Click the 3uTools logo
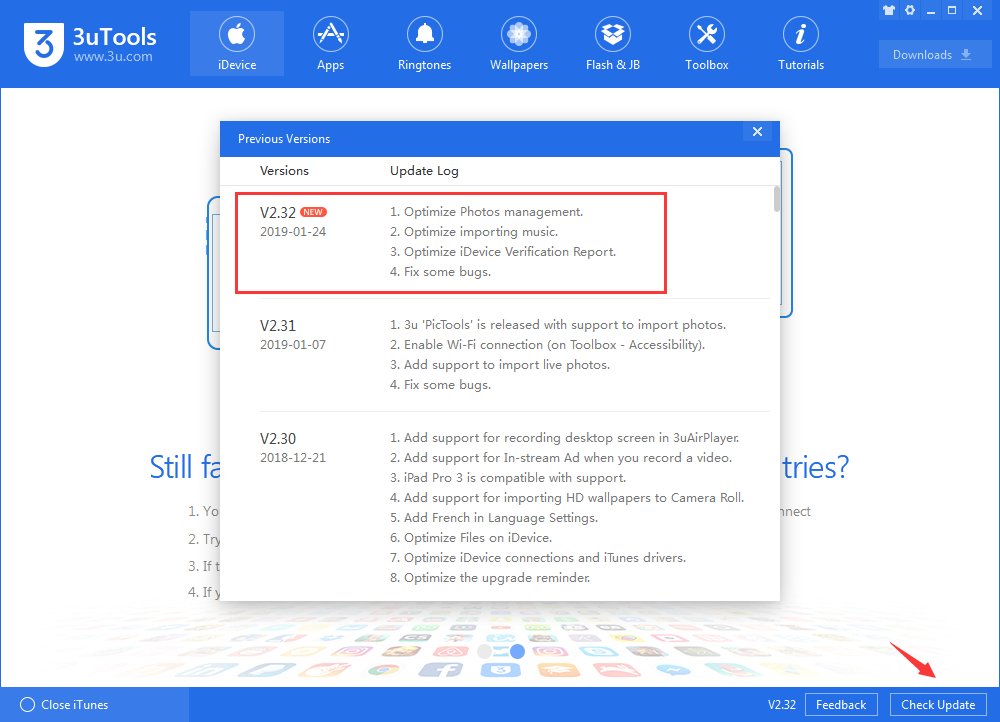The width and height of the screenshot is (1000, 722). tap(90, 44)
